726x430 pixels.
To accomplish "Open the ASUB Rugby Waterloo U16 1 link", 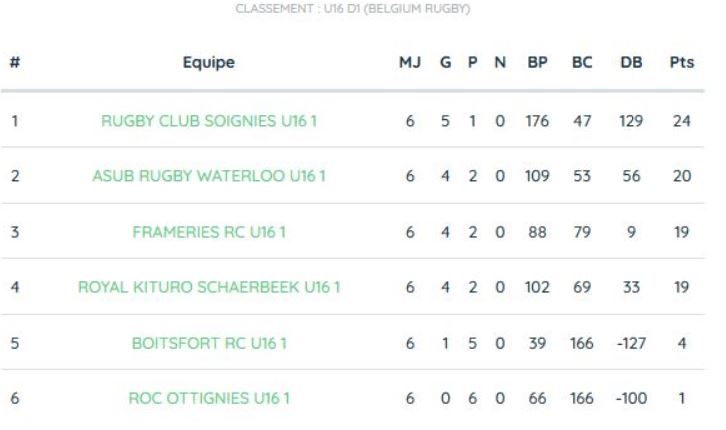I will (x=209, y=176).
